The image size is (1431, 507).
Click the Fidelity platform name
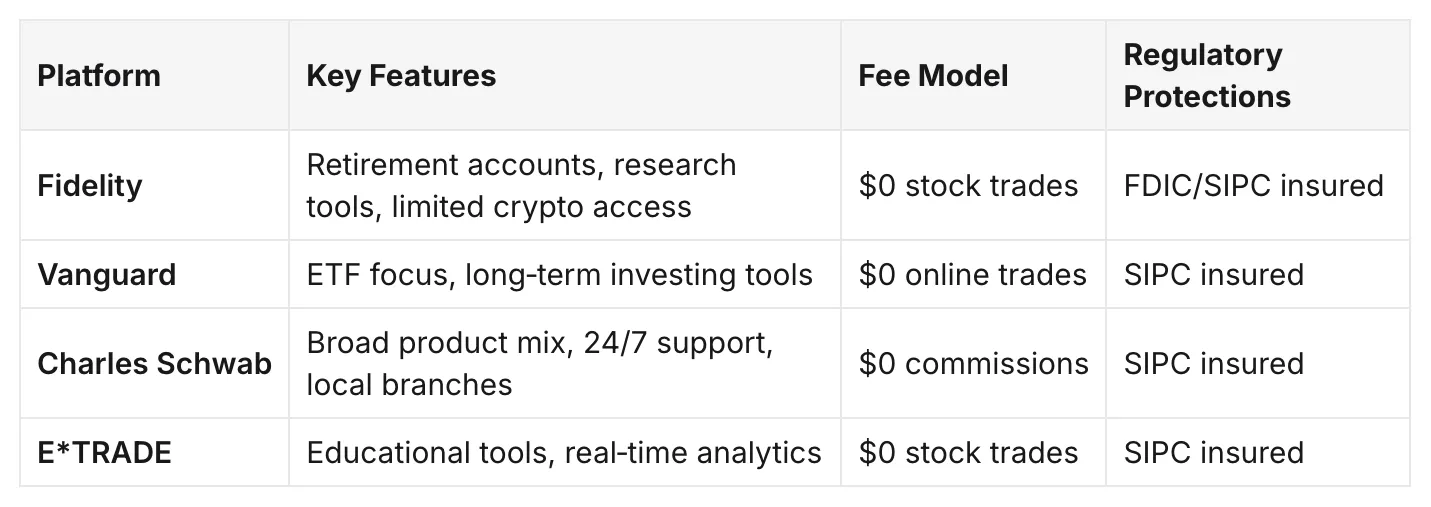click(x=90, y=186)
